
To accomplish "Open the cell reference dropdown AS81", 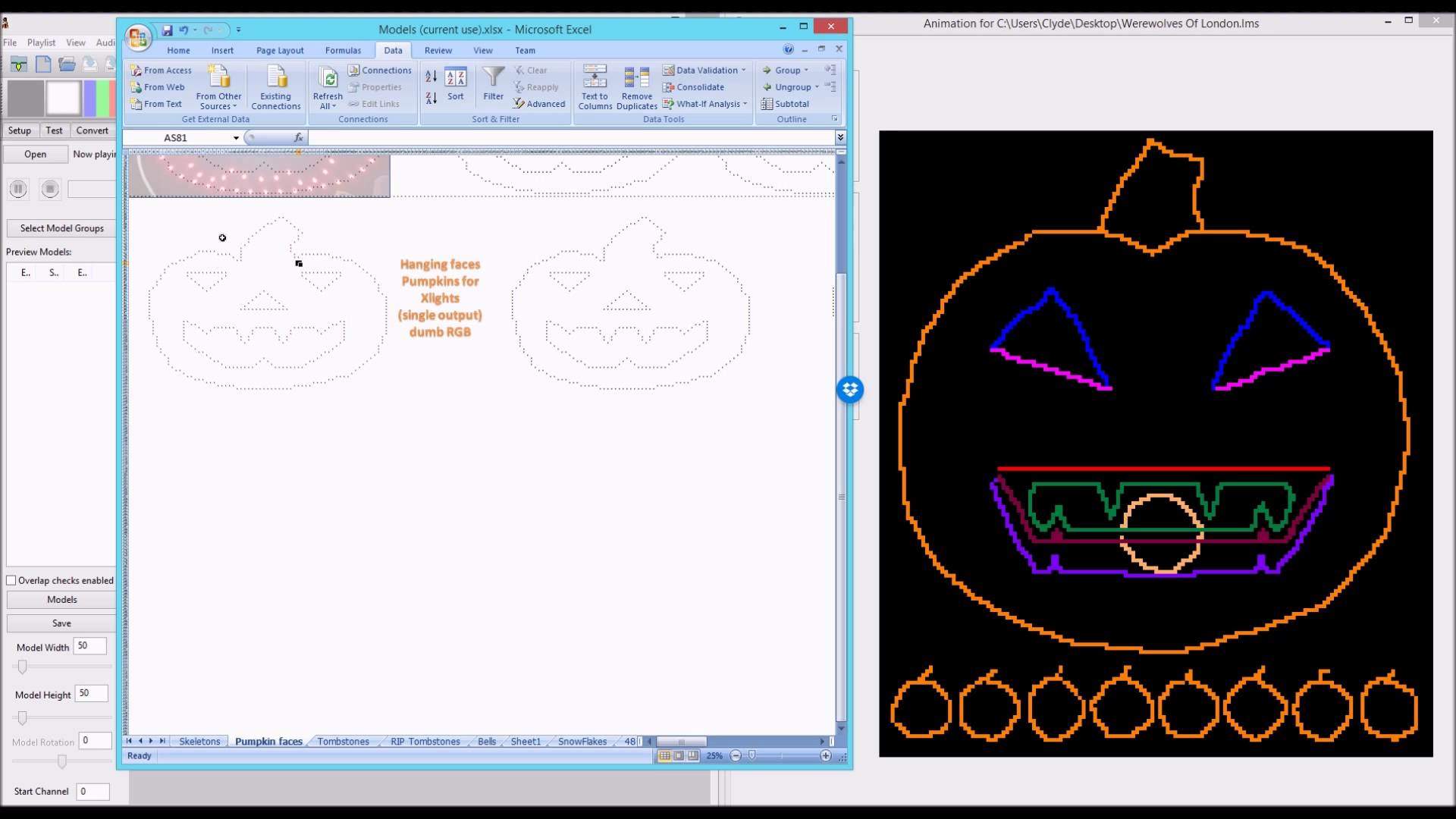I will click(x=235, y=138).
